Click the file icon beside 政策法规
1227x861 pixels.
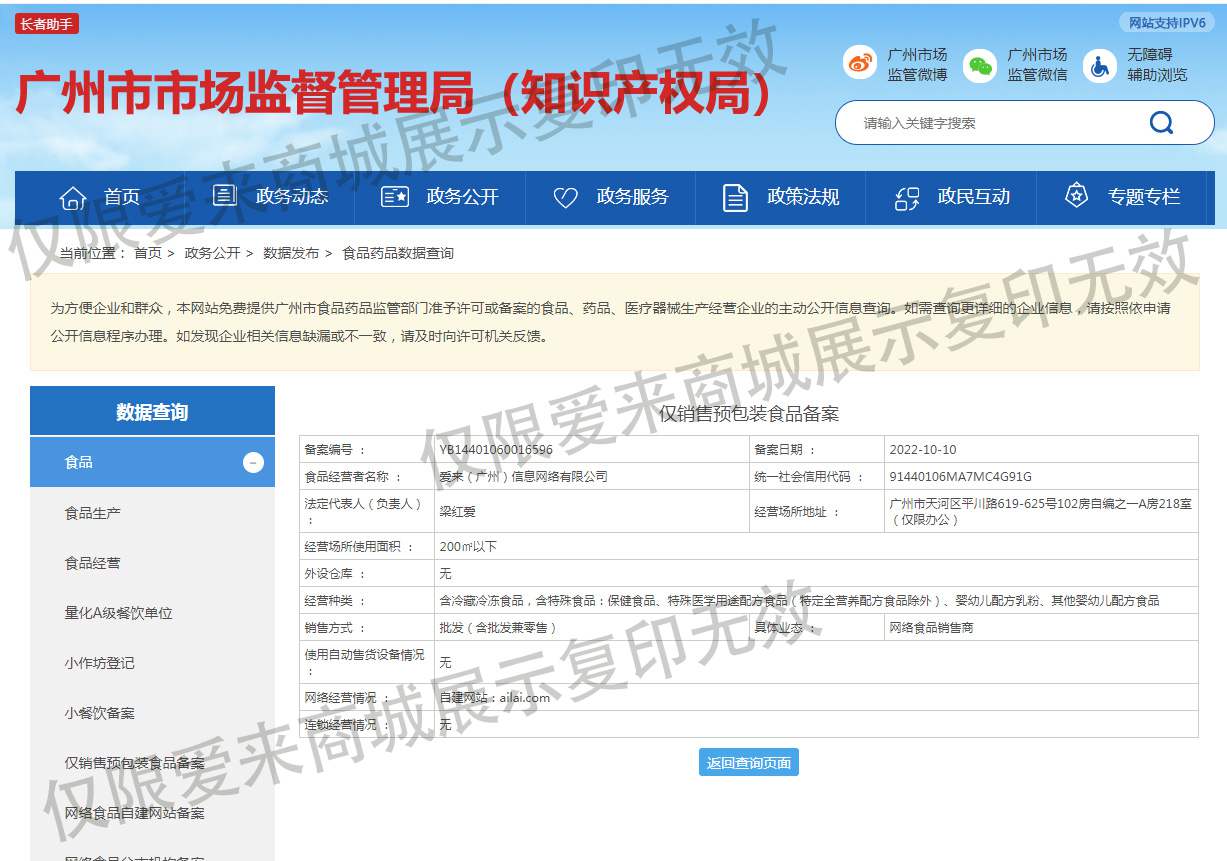coord(735,197)
